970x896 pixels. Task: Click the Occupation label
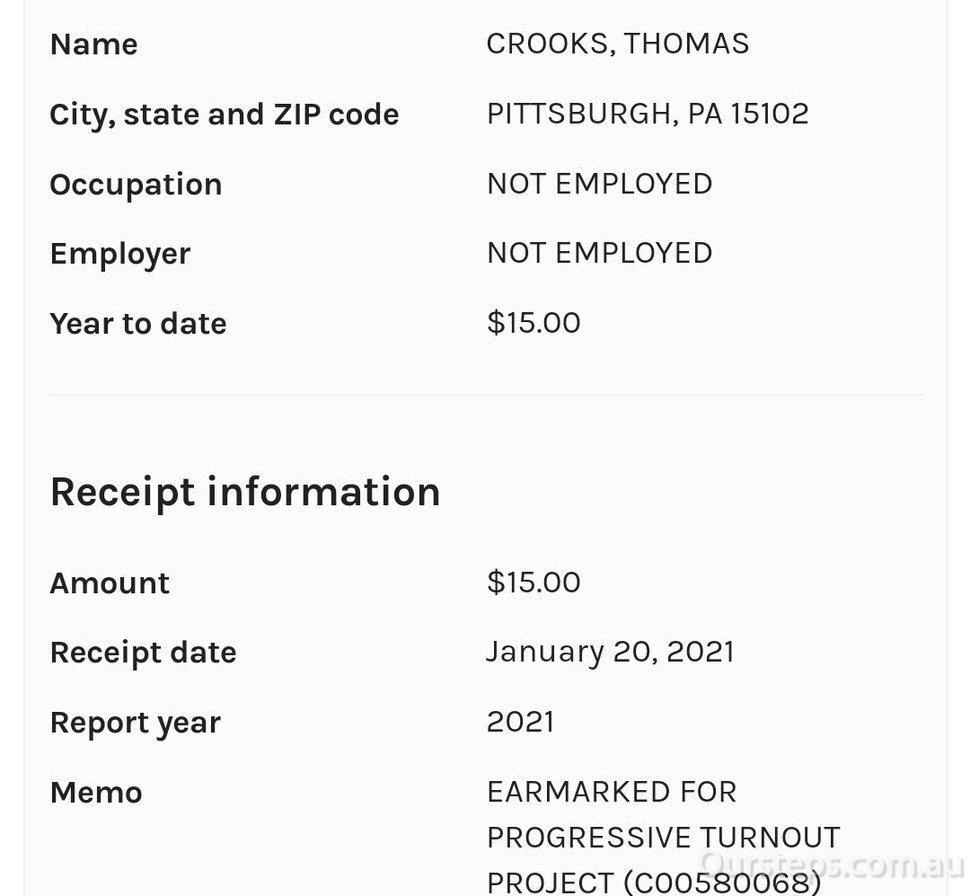pyautogui.click(x=136, y=185)
